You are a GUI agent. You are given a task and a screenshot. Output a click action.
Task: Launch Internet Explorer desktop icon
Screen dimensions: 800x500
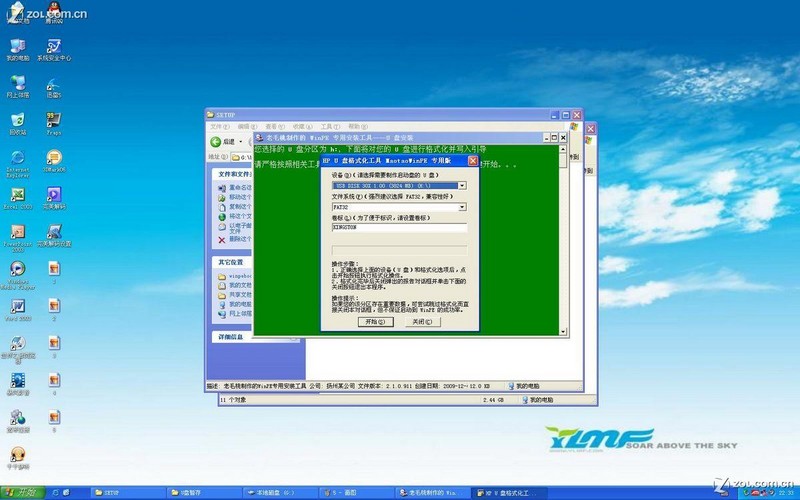pyautogui.click(x=18, y=163)
